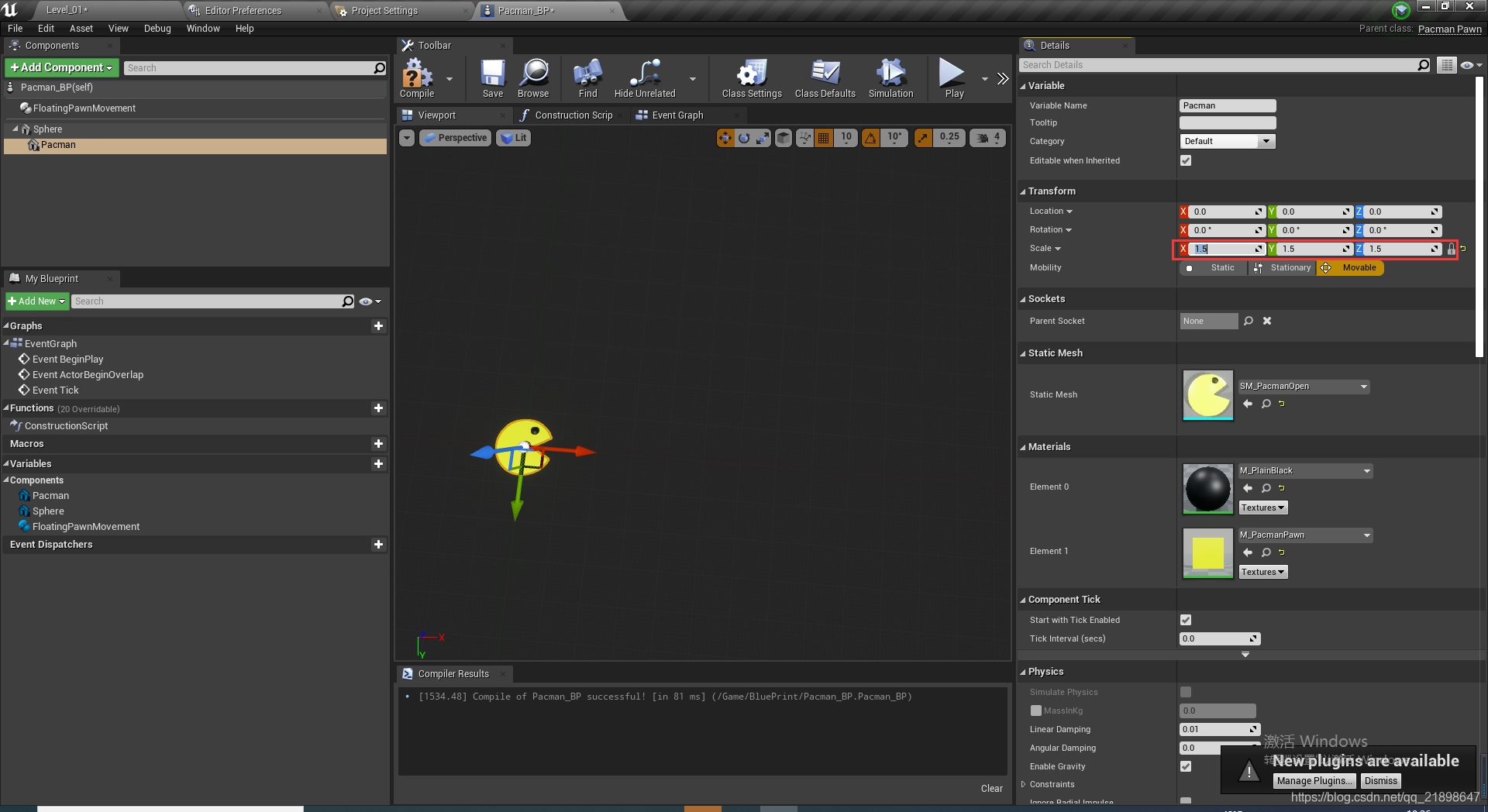Open Class Settings
Image resolution: width=1488 pixels, height=812 pixels.
[752, 79]
